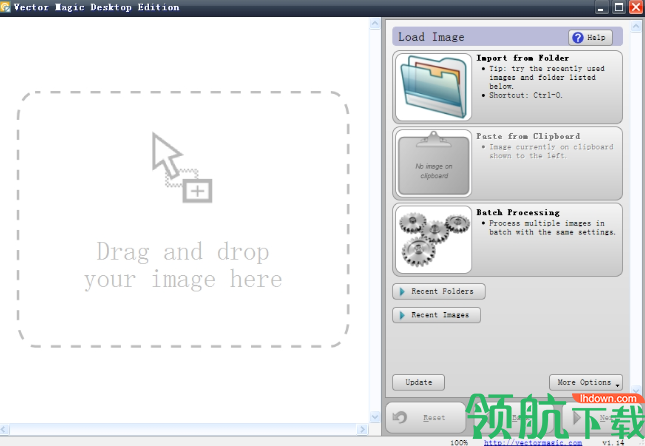Click the Help question mark icon
Viewport: 645px width, 446px height.
[x=578, y=37]
